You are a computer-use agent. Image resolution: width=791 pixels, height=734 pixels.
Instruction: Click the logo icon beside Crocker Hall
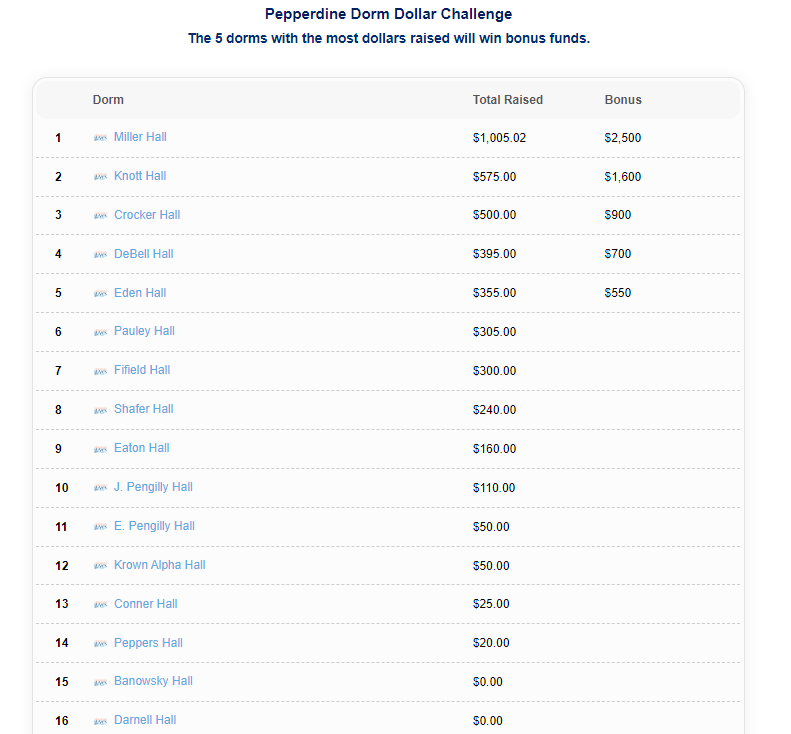[100, 216]
